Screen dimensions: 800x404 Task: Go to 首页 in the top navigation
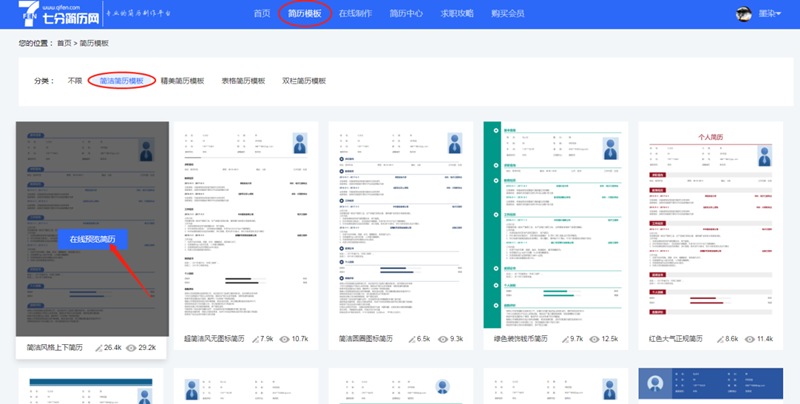coord(262,13)
